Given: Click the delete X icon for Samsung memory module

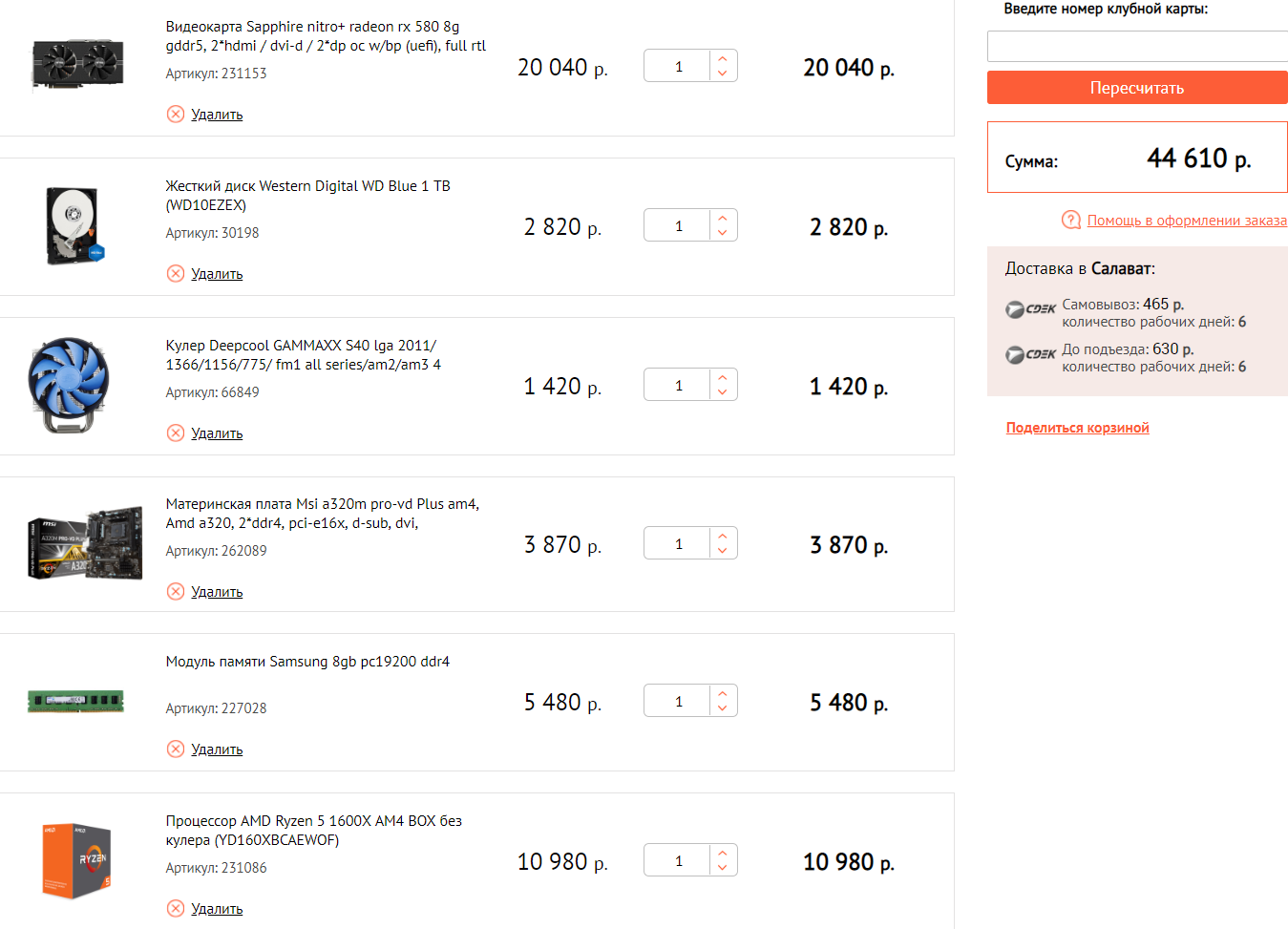Looking at the screenshot, I should pyautogui.click(x=176, y=750).
